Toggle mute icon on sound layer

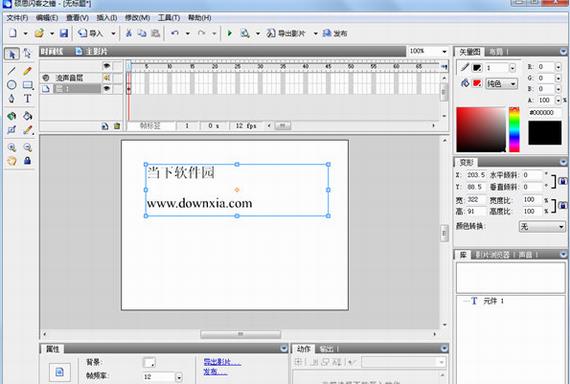coord(107,77)
